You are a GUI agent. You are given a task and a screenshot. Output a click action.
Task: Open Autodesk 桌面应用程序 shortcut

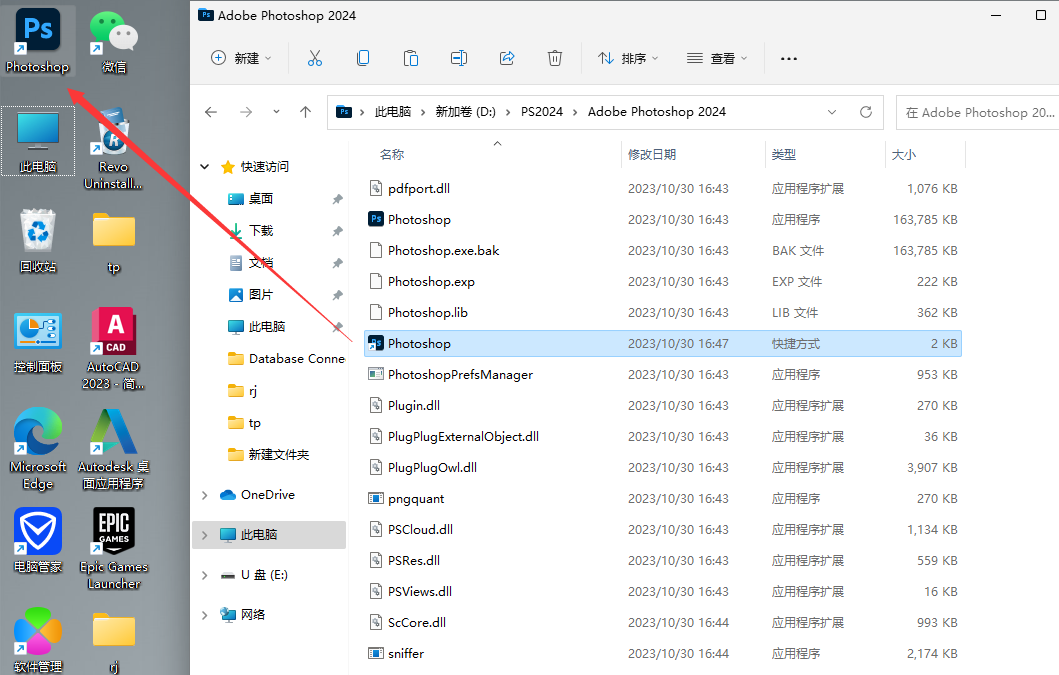click(x=113, y=449)
